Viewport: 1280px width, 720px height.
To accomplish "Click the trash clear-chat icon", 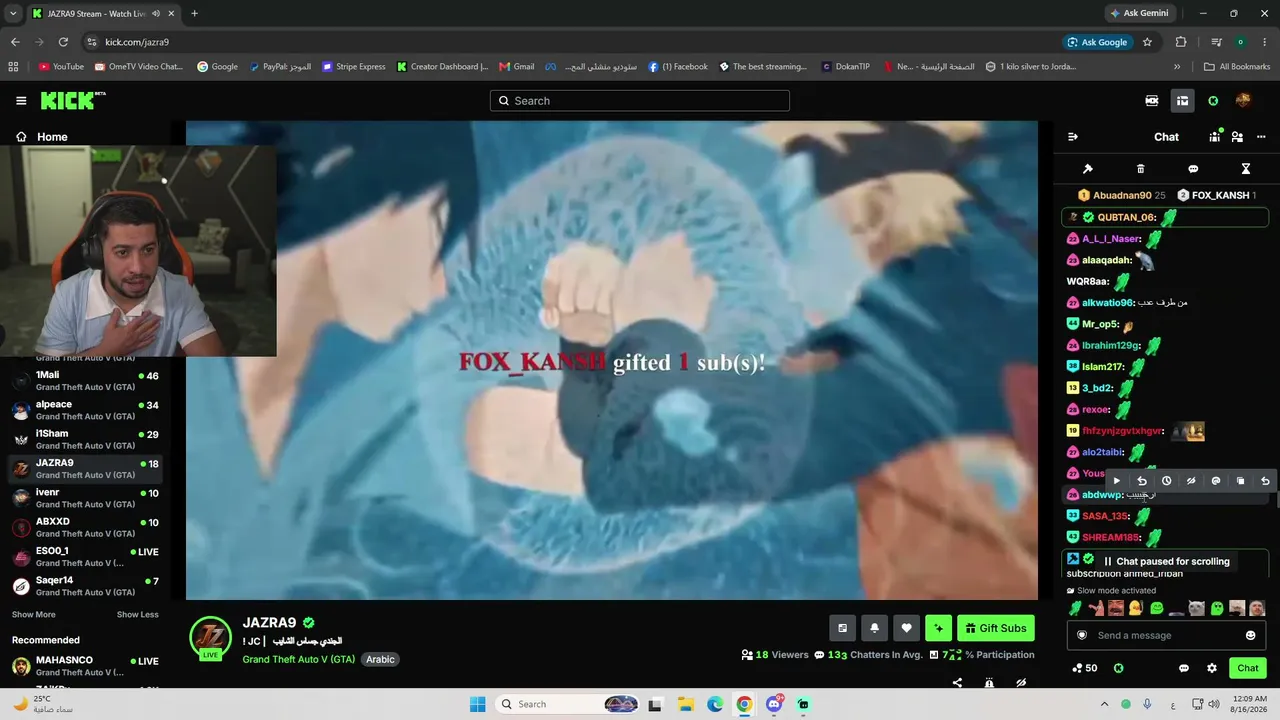I will pyautogui.click(x=1141, y=169).
